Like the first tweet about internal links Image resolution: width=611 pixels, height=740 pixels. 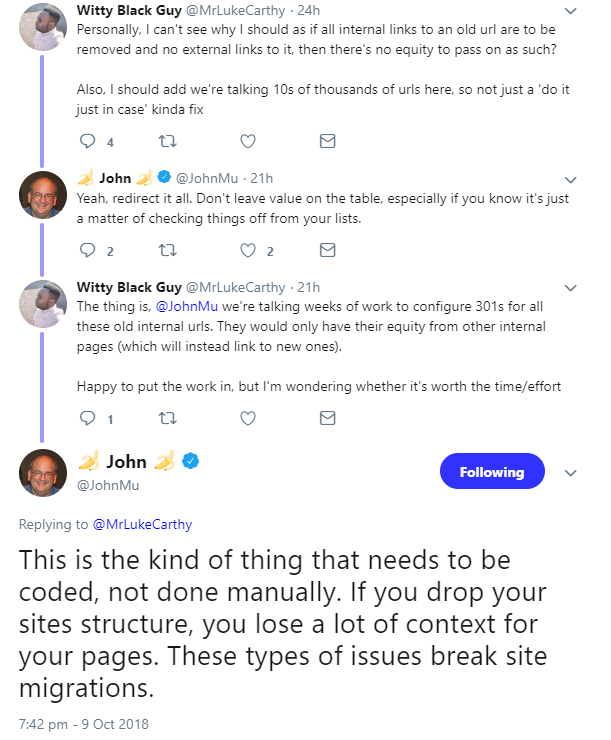247,141
